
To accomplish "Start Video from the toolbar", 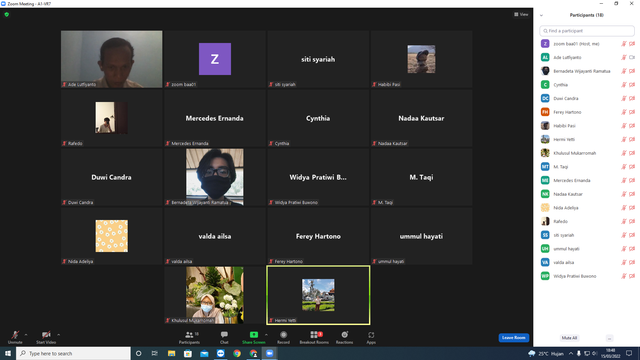I will [46, 337].
